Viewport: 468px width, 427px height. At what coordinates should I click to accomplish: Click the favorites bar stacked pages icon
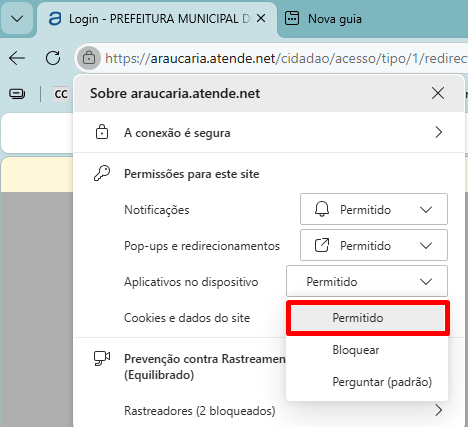(17, 94)
